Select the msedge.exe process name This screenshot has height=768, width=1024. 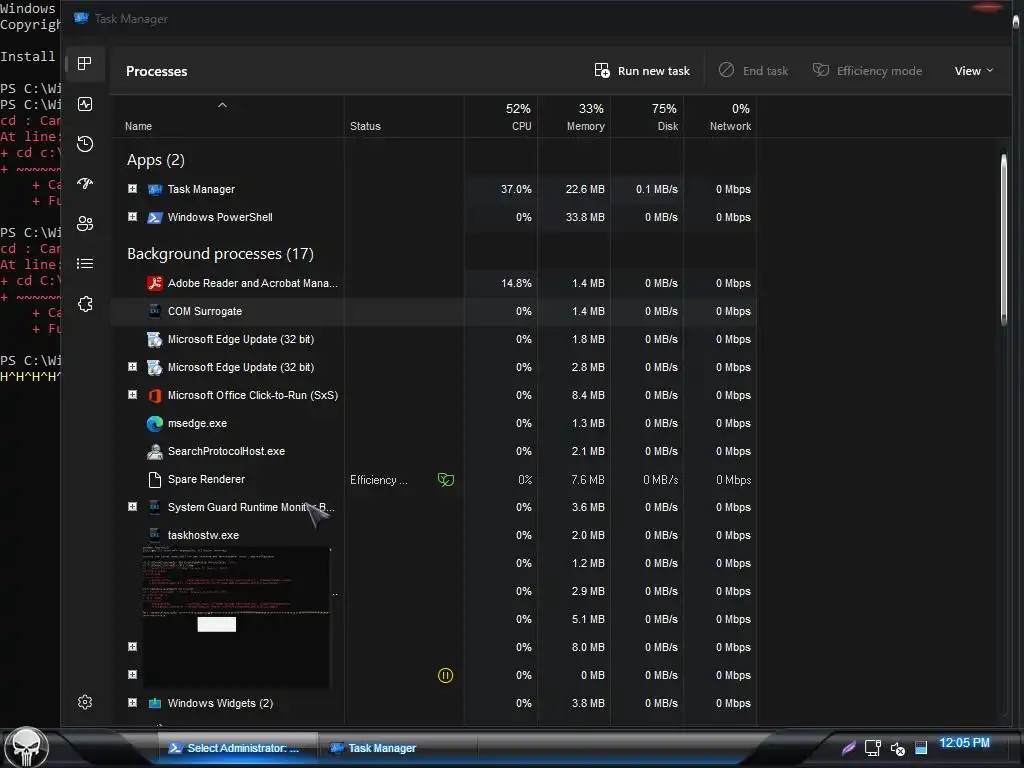(197, 423)
